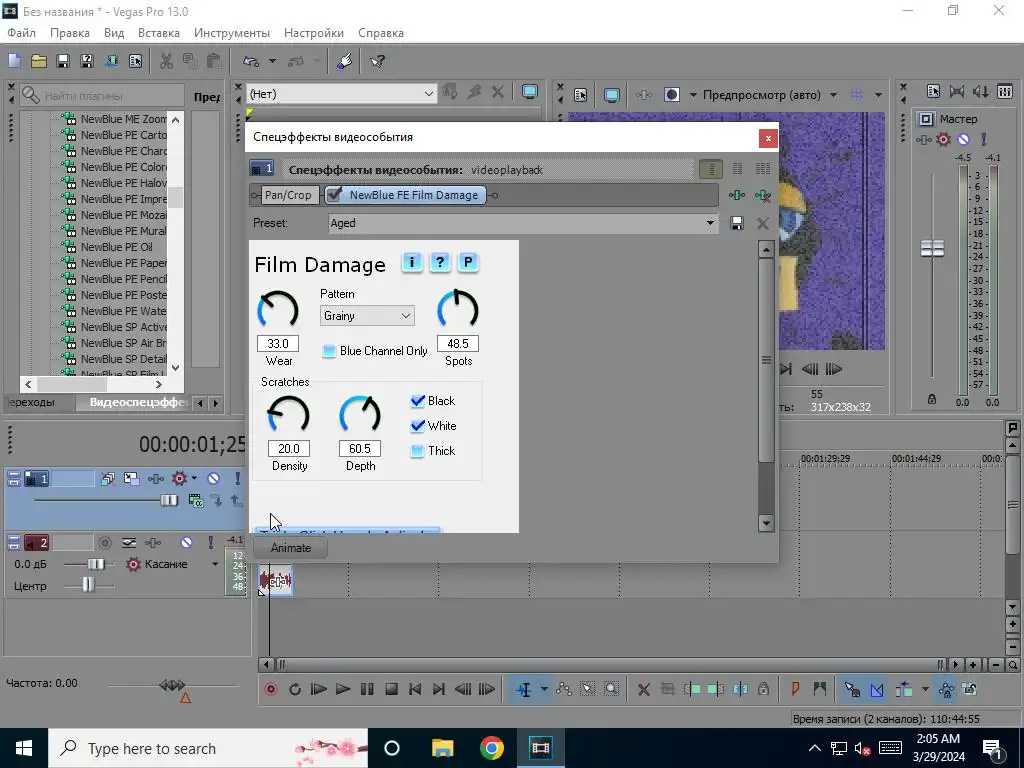Disable NewBlue FE Film Damage checkbox
Viewport: 1024px width, 768px height.
[334, 195]
